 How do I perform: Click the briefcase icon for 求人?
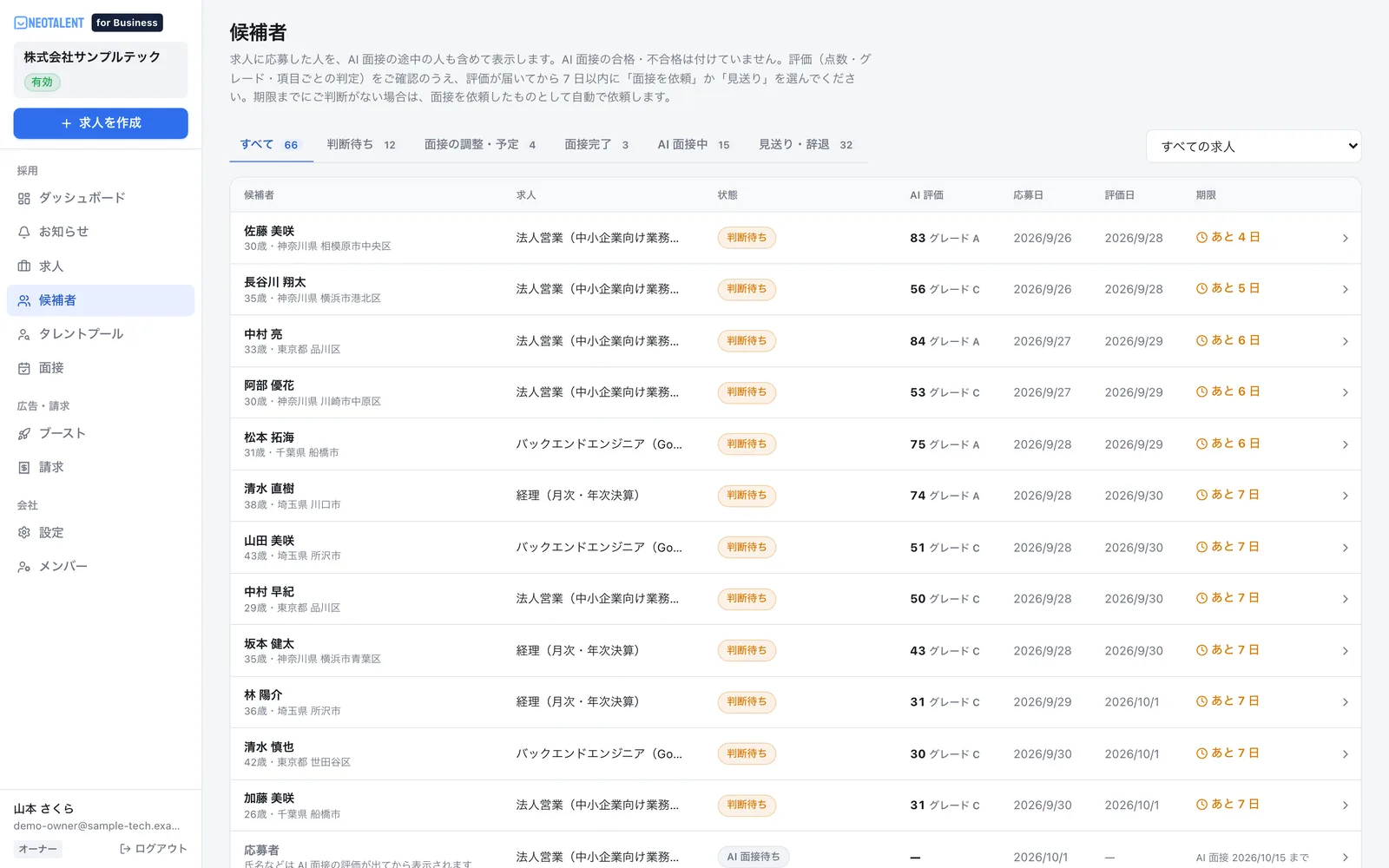click(x=24, y=266)
